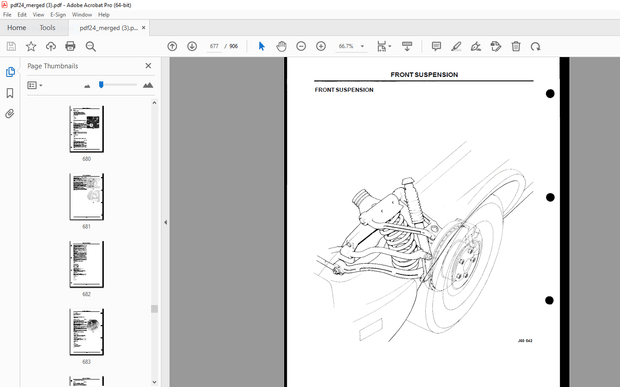Click the J60 042 figure code text
This screenshot has height=387, width=620.
click(x=525, y=340)
